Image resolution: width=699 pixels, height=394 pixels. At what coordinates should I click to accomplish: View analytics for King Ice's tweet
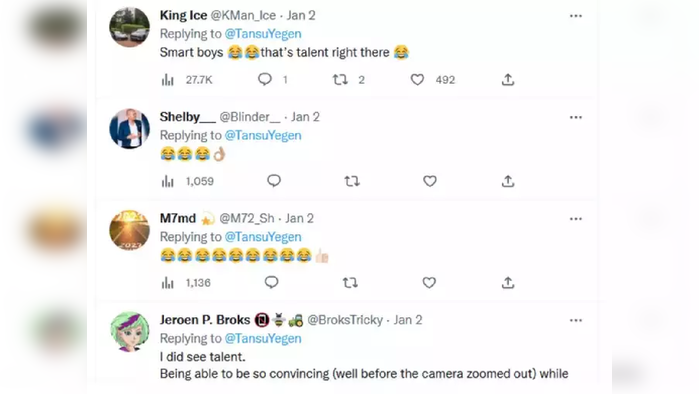pyautogui.click(x=168, y=80)
